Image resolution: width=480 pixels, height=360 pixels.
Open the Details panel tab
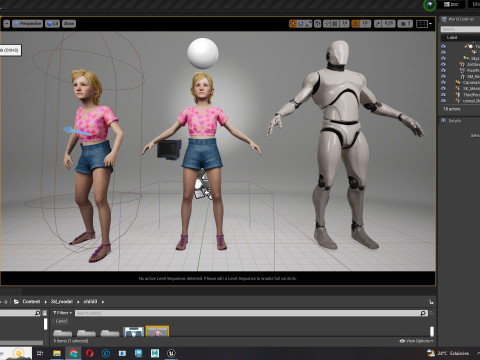(x=453, y=121)
